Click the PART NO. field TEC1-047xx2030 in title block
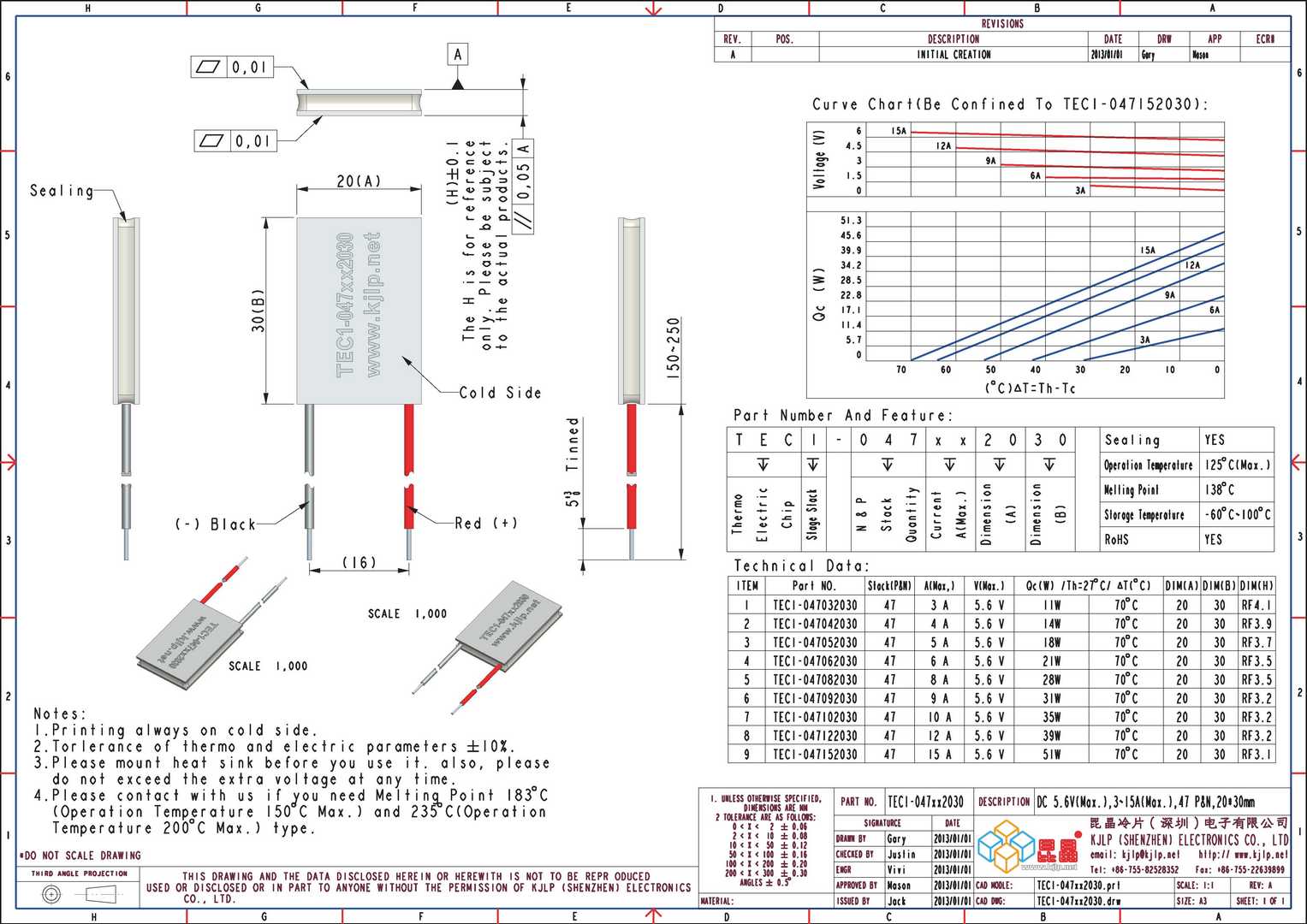 [926, 802]
